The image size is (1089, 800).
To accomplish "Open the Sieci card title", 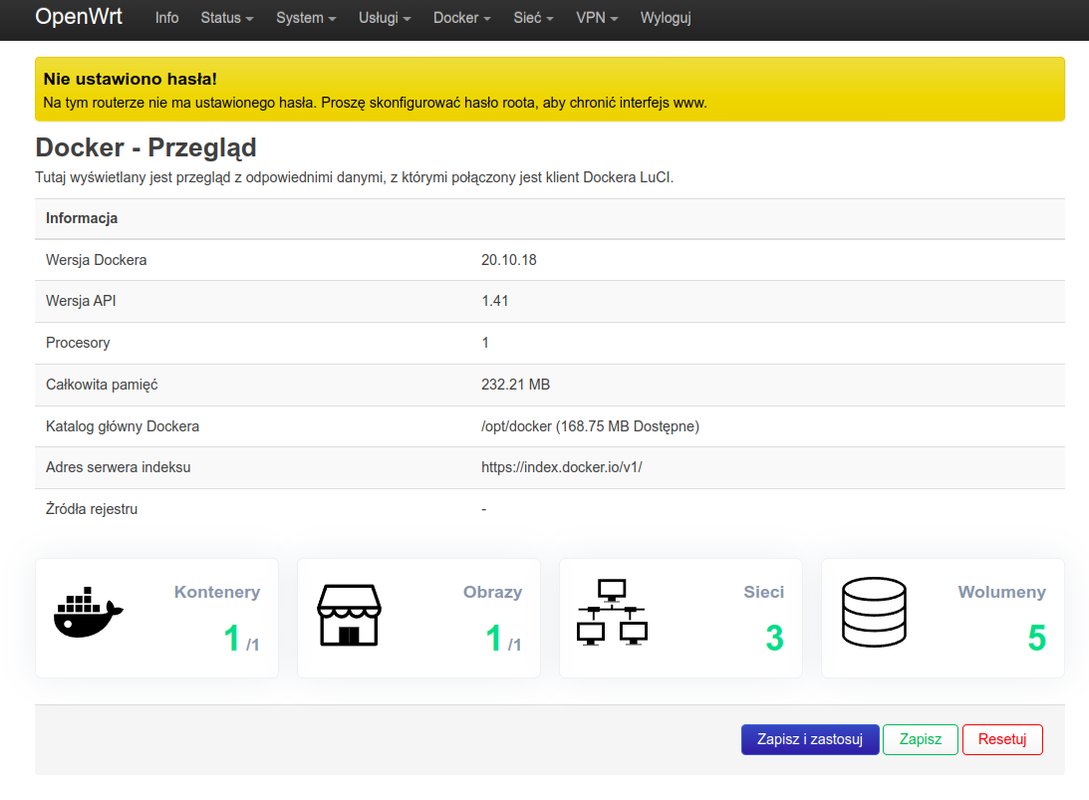I will point(763,592).
